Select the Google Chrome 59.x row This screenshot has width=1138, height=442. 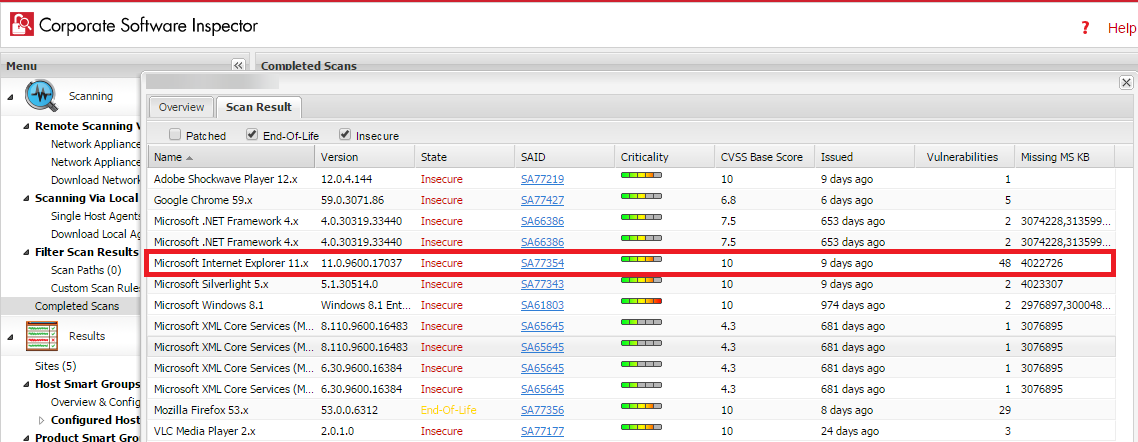click(631, 200)
